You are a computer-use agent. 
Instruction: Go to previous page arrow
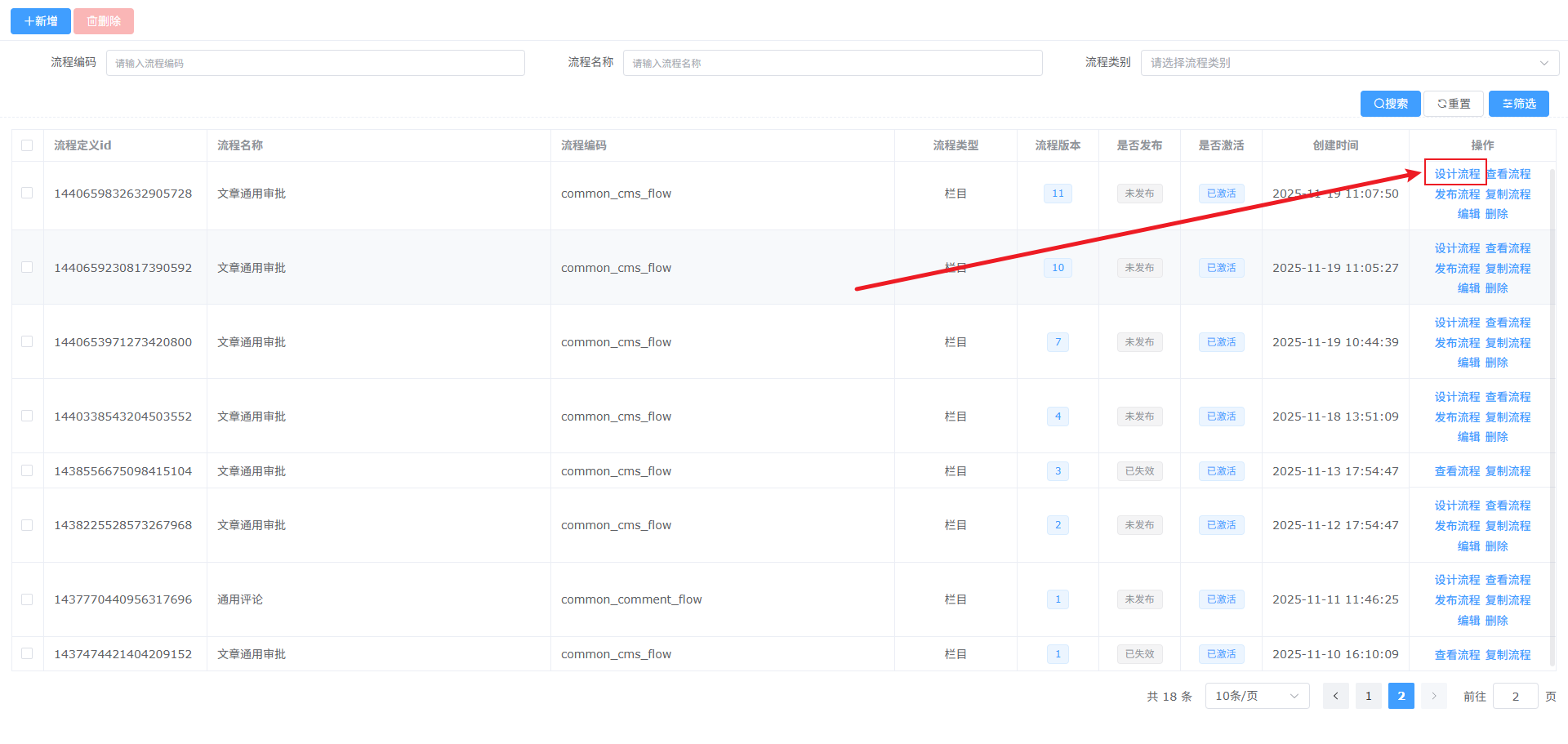pos(1335,696)
